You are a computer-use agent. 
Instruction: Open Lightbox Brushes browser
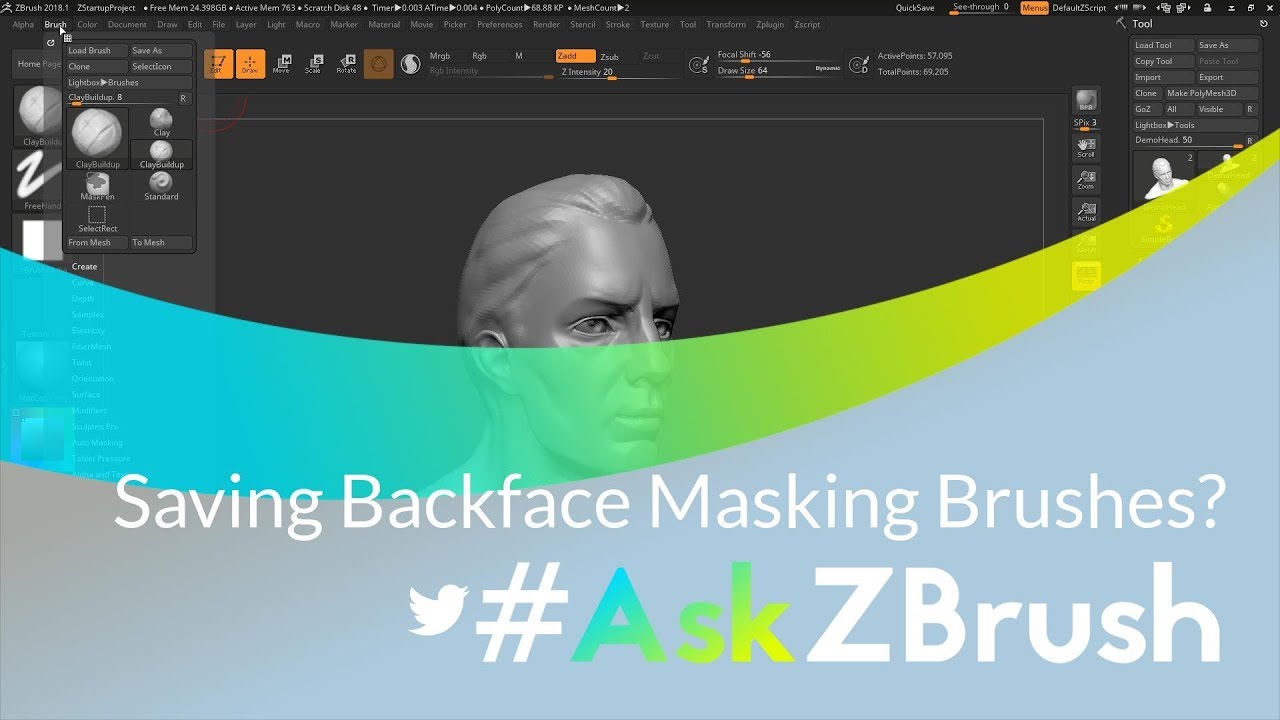[129, 82]
